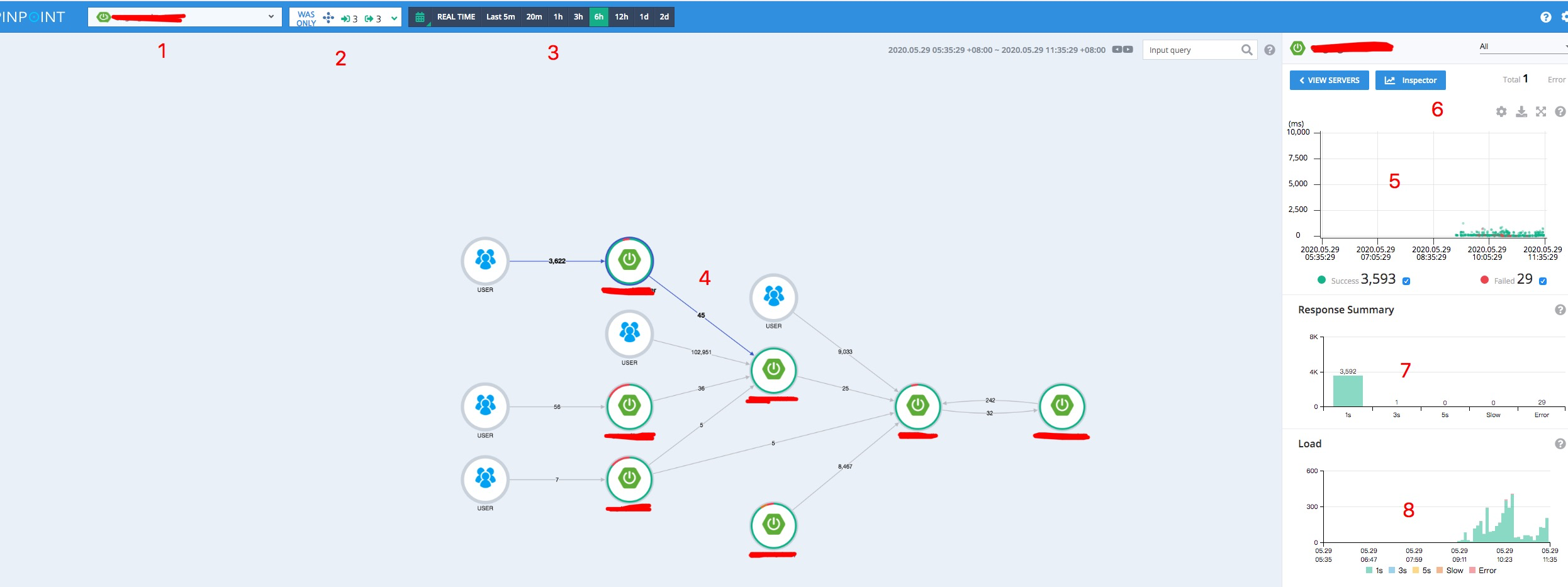Expand scatter chart to full screen
The height and width of the screenshot is (587, 1568).
tap(1540, 111)
